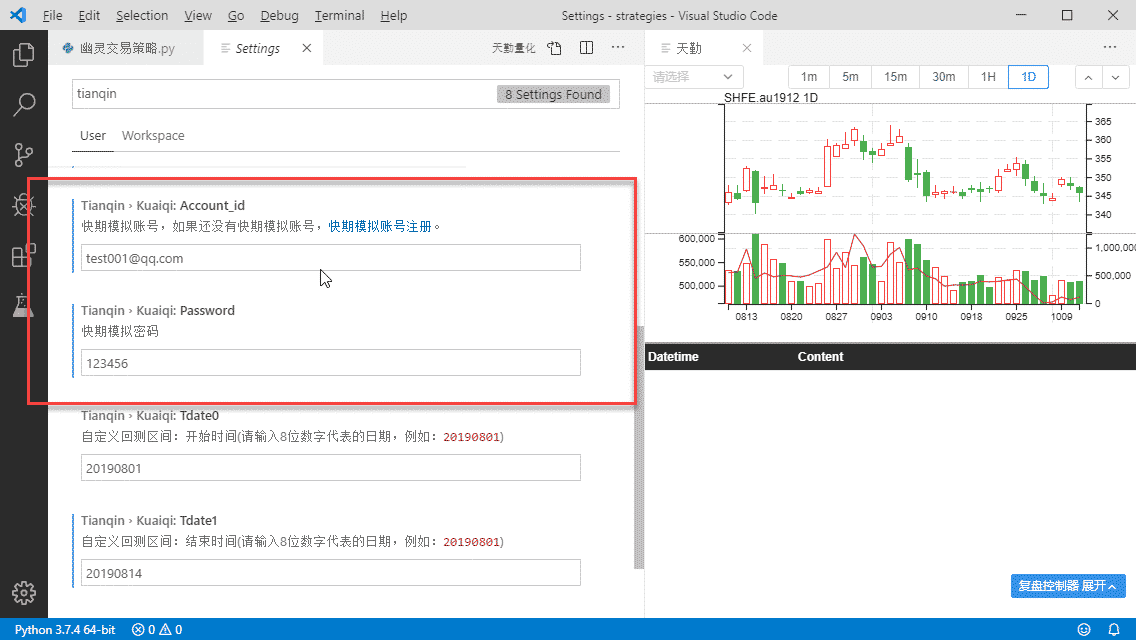
Task: Click the Tdate1 input field
Action: point(330,573)
